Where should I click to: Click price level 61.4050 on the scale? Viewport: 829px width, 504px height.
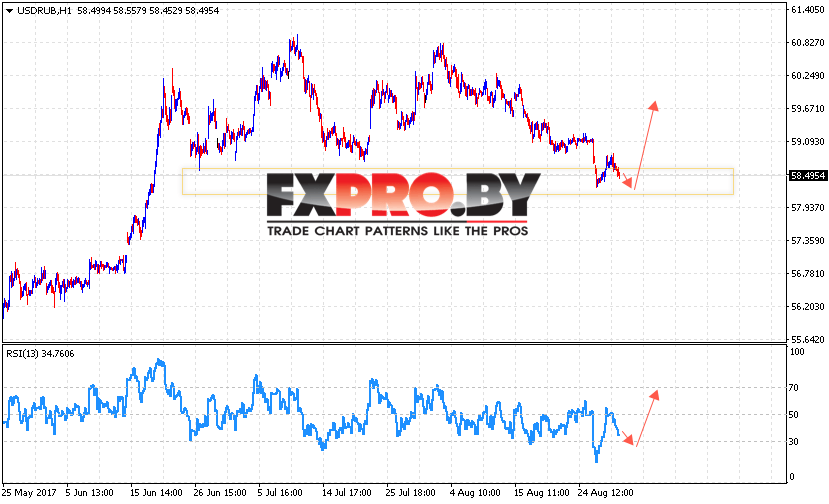pyautogui.click(x=807, y=10)
